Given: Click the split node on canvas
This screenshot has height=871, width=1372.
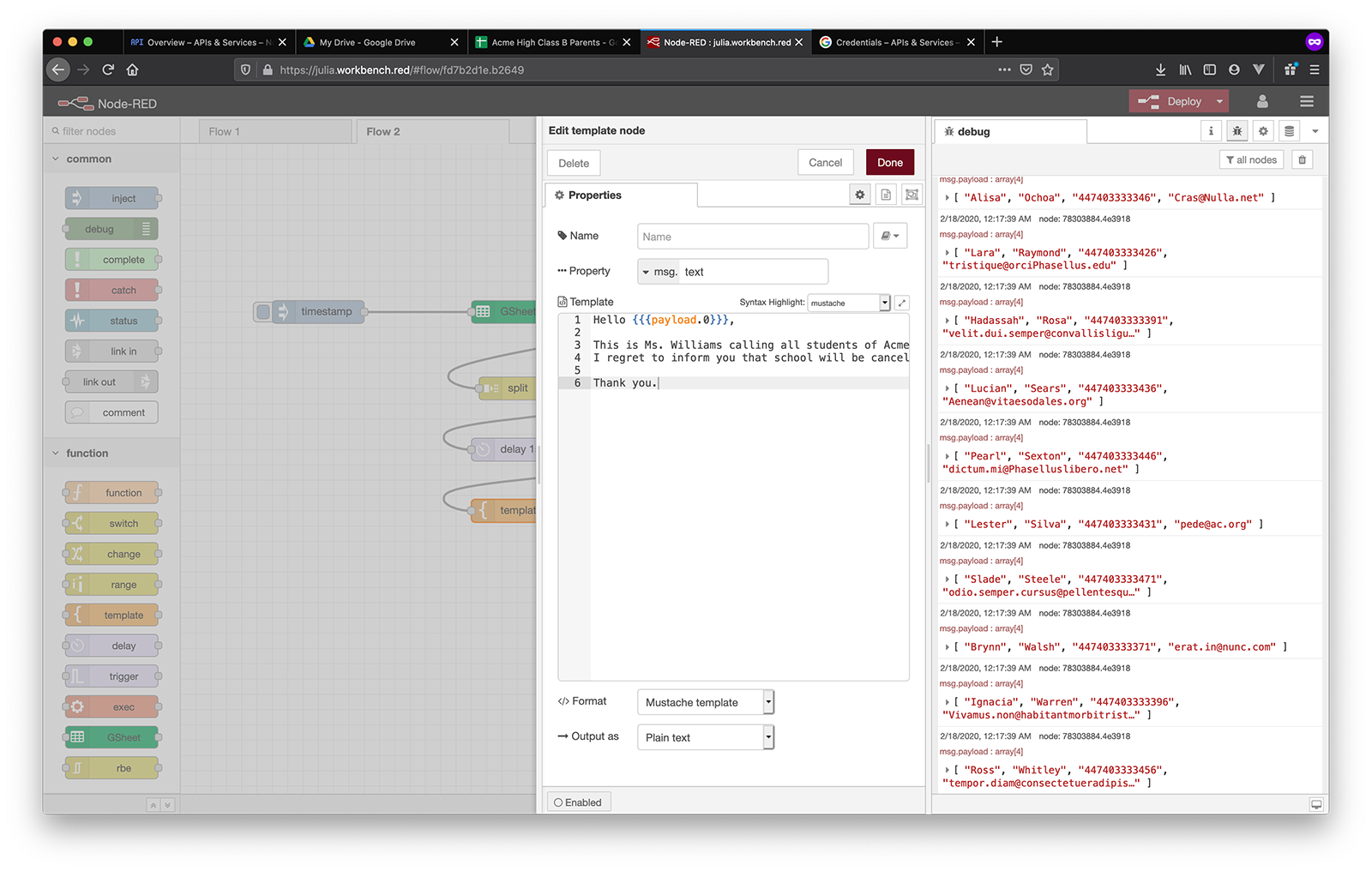Looking at the screenshot, I should (507, 387).
